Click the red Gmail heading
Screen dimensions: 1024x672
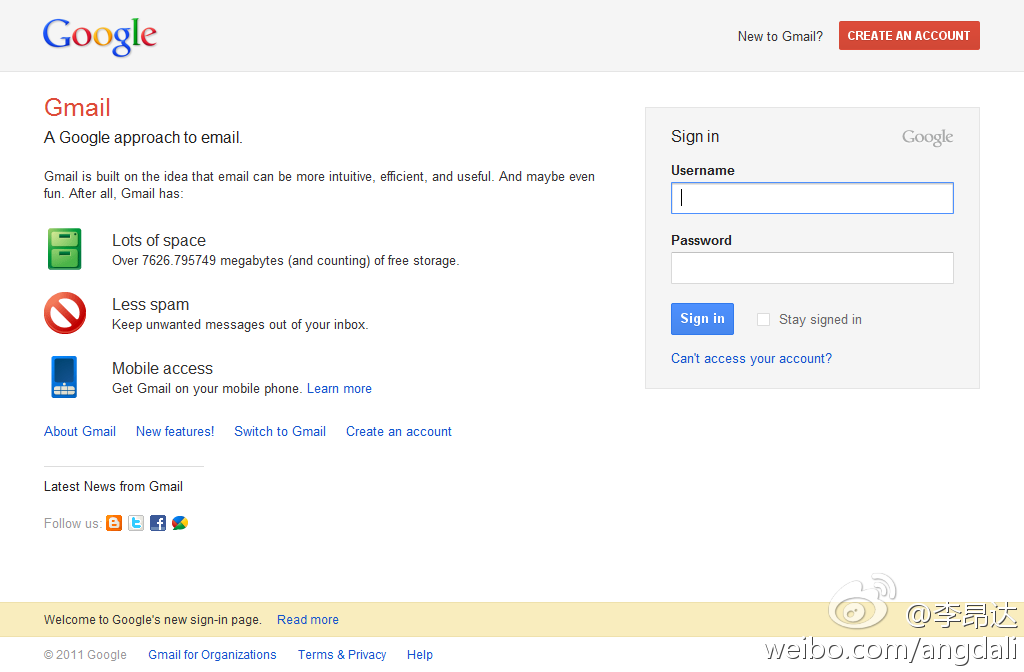coord(77,108)
